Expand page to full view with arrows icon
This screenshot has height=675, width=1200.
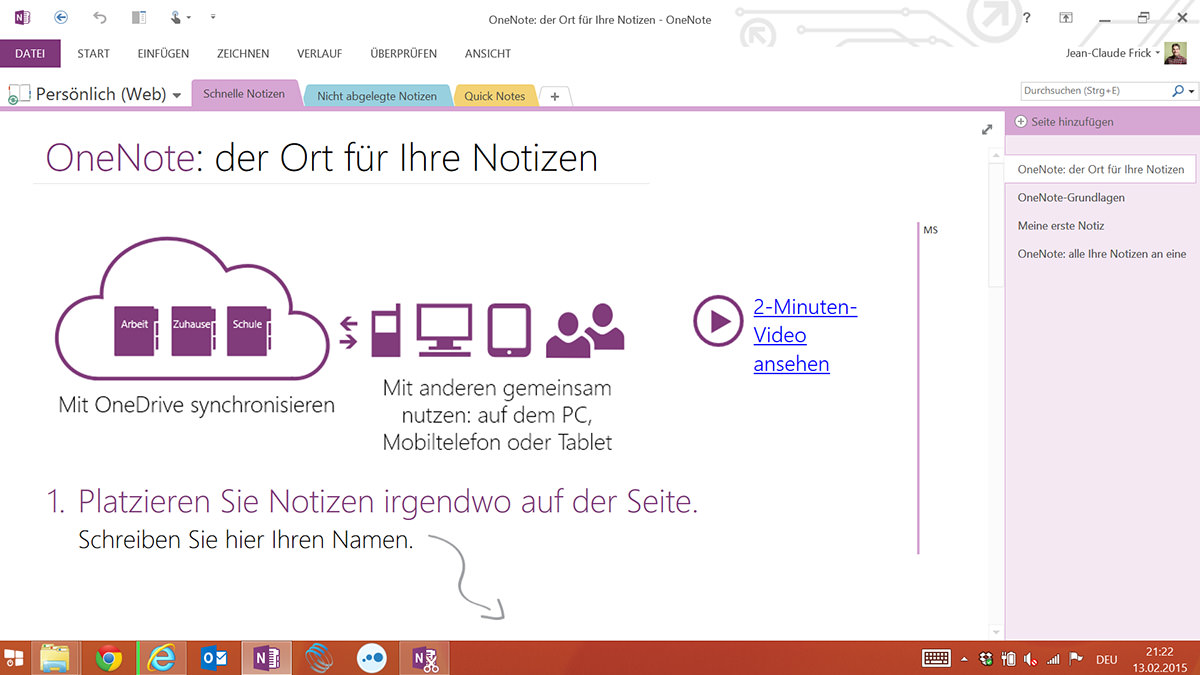987,129
